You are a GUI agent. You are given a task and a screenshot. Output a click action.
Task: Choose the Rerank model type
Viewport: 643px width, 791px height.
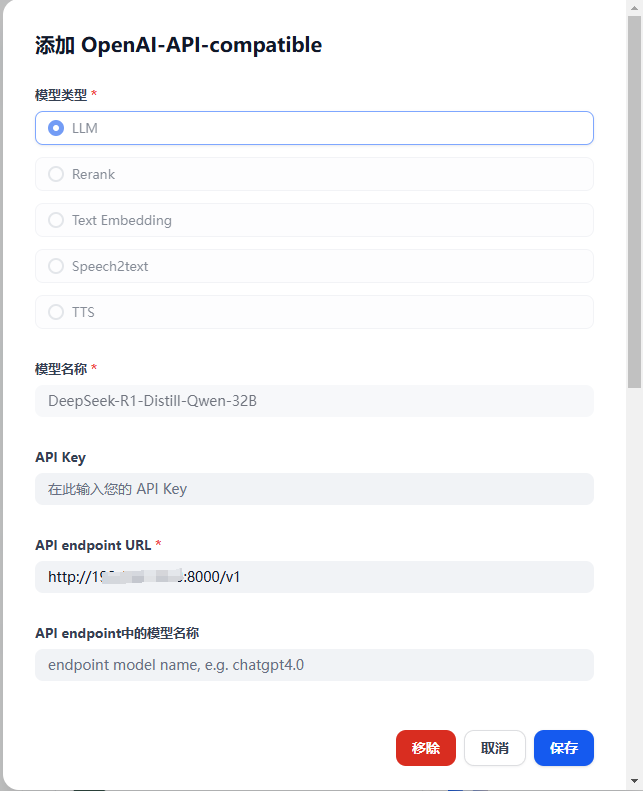314,174
